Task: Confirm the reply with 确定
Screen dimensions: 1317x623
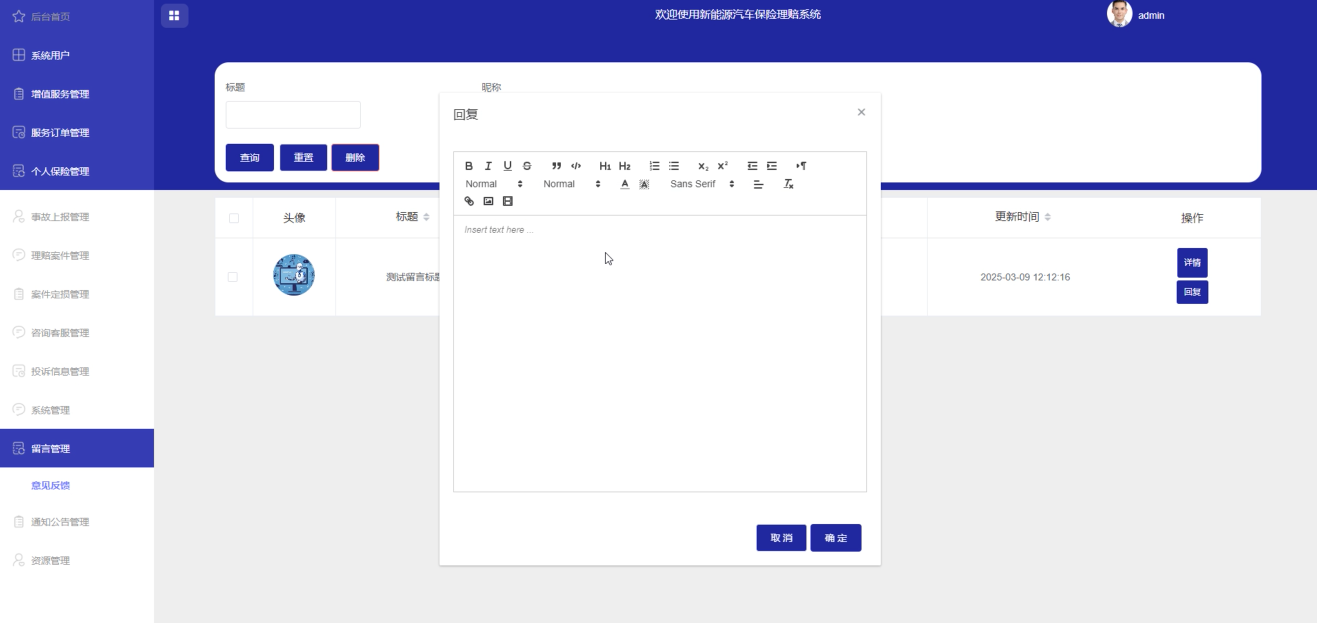Action: pos(835,538)
